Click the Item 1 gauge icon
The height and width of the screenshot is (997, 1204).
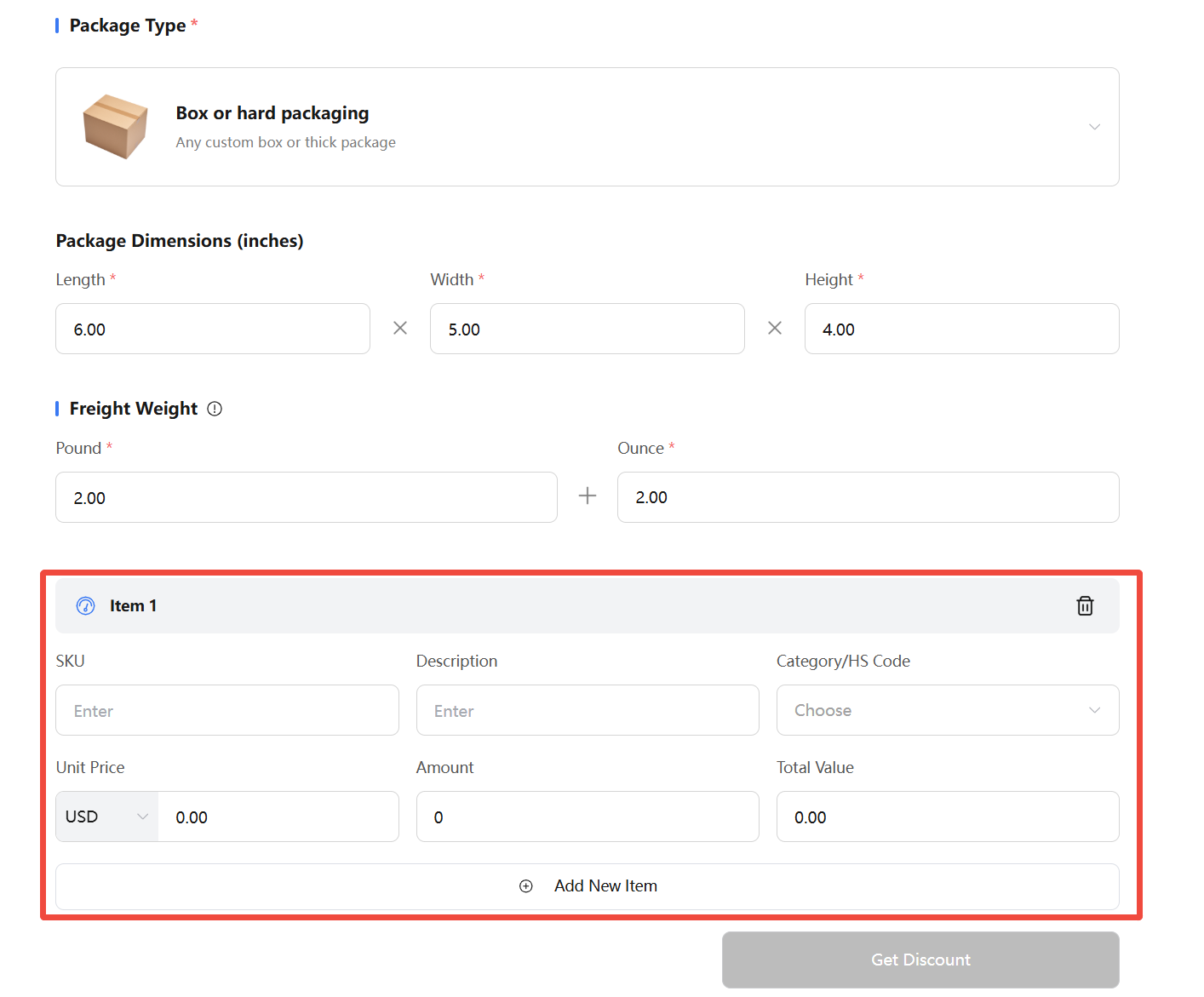85,606
